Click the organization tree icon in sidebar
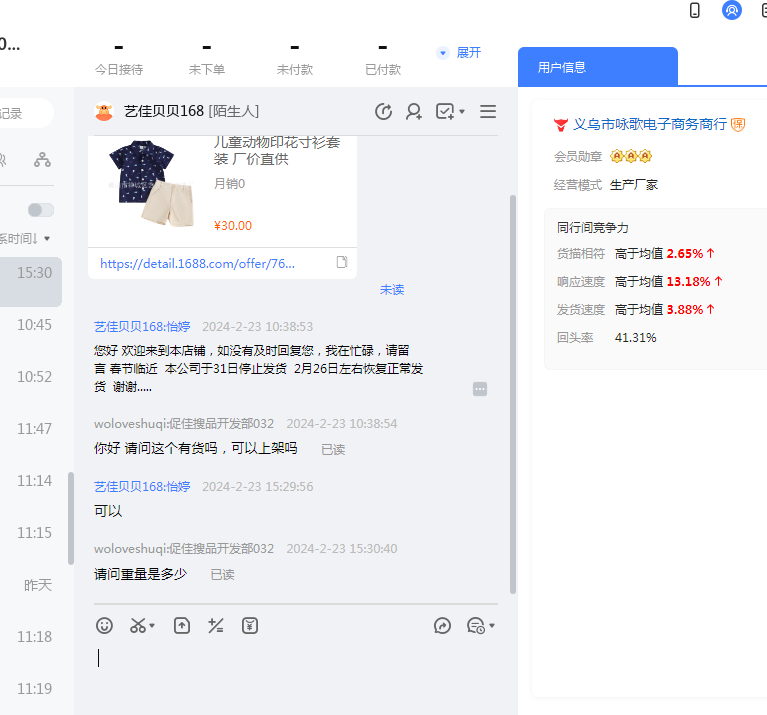 (42, 159)
